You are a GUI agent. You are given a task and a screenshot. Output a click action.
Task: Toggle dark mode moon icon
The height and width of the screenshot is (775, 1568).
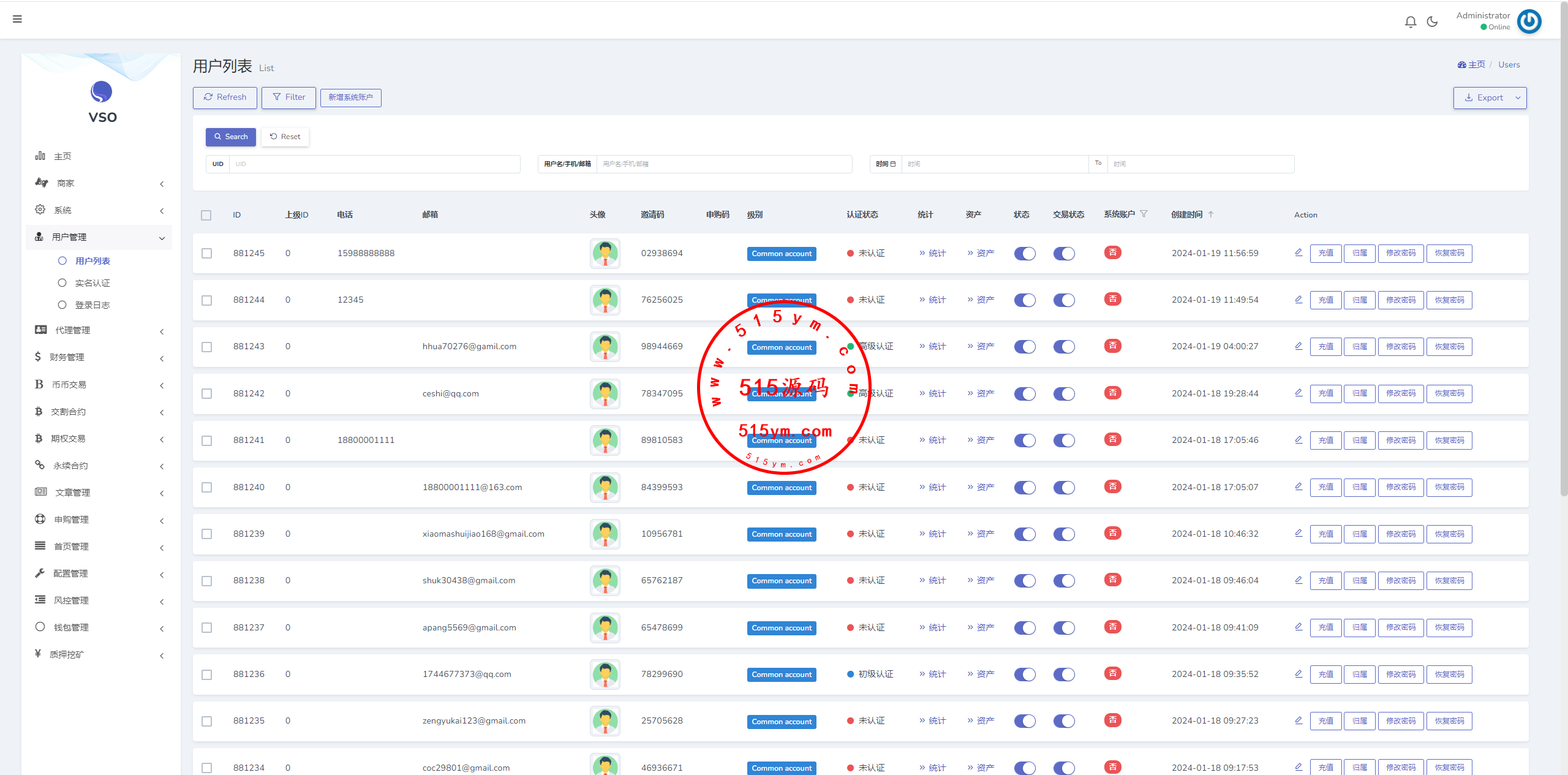coord(1432,22)
